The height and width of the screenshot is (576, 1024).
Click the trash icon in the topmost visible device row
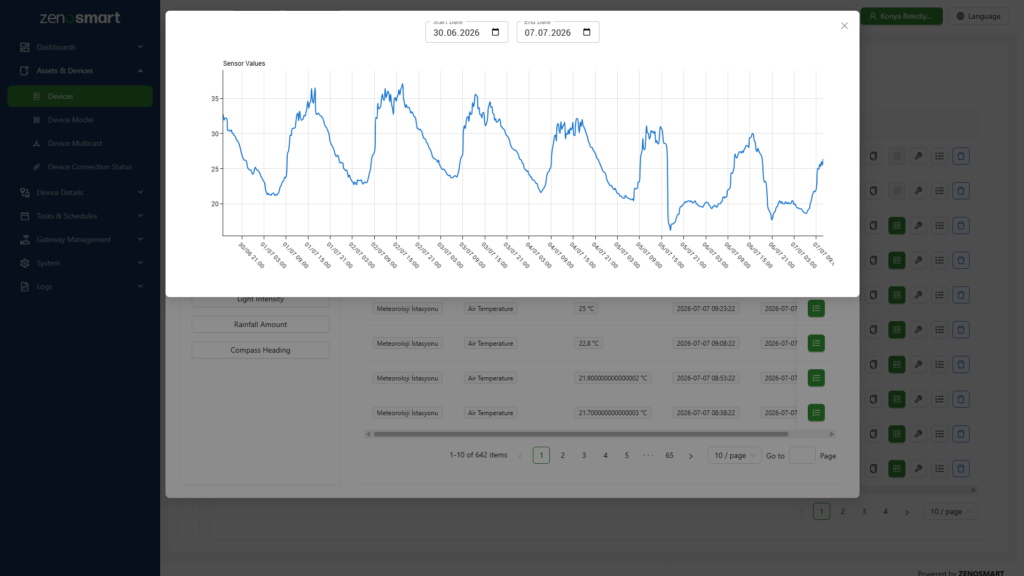tap(961, 156)
